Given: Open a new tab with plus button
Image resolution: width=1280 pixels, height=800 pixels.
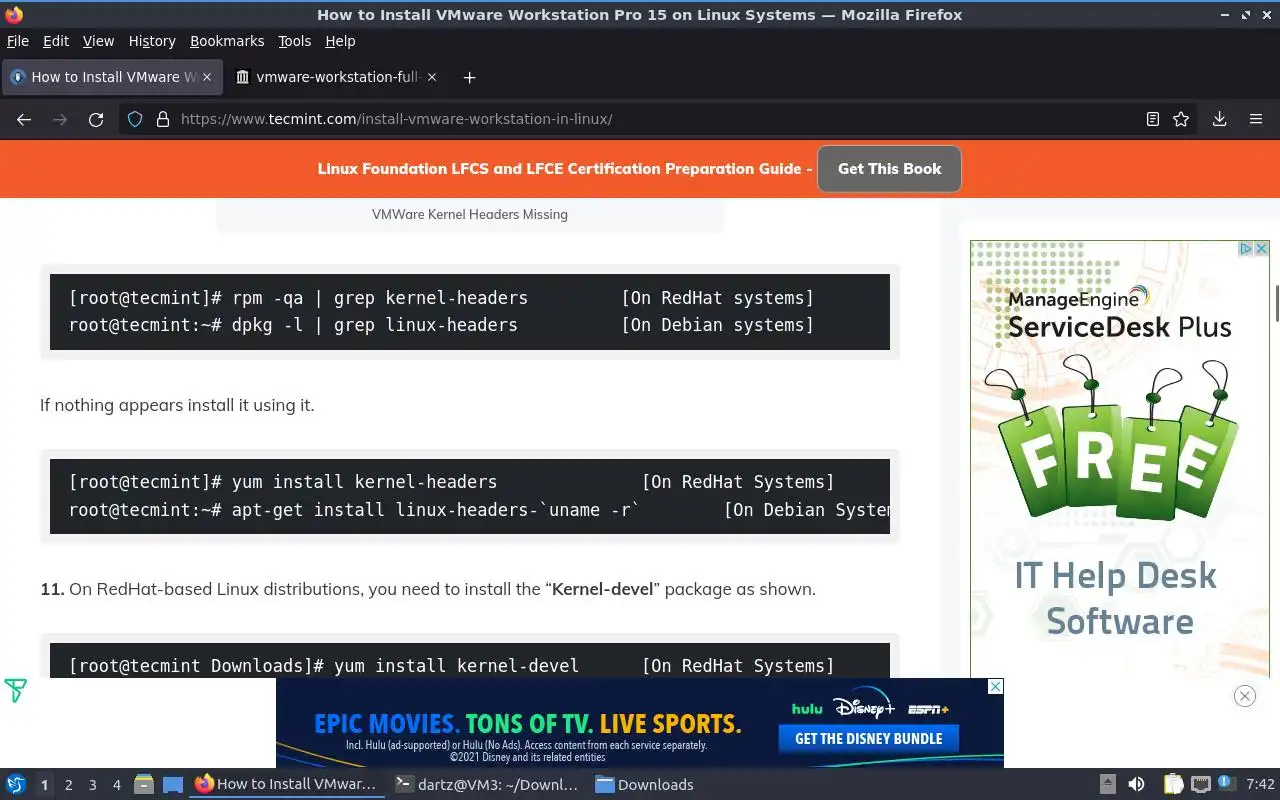Looking at the screenshot, I should tap(469, 77).
